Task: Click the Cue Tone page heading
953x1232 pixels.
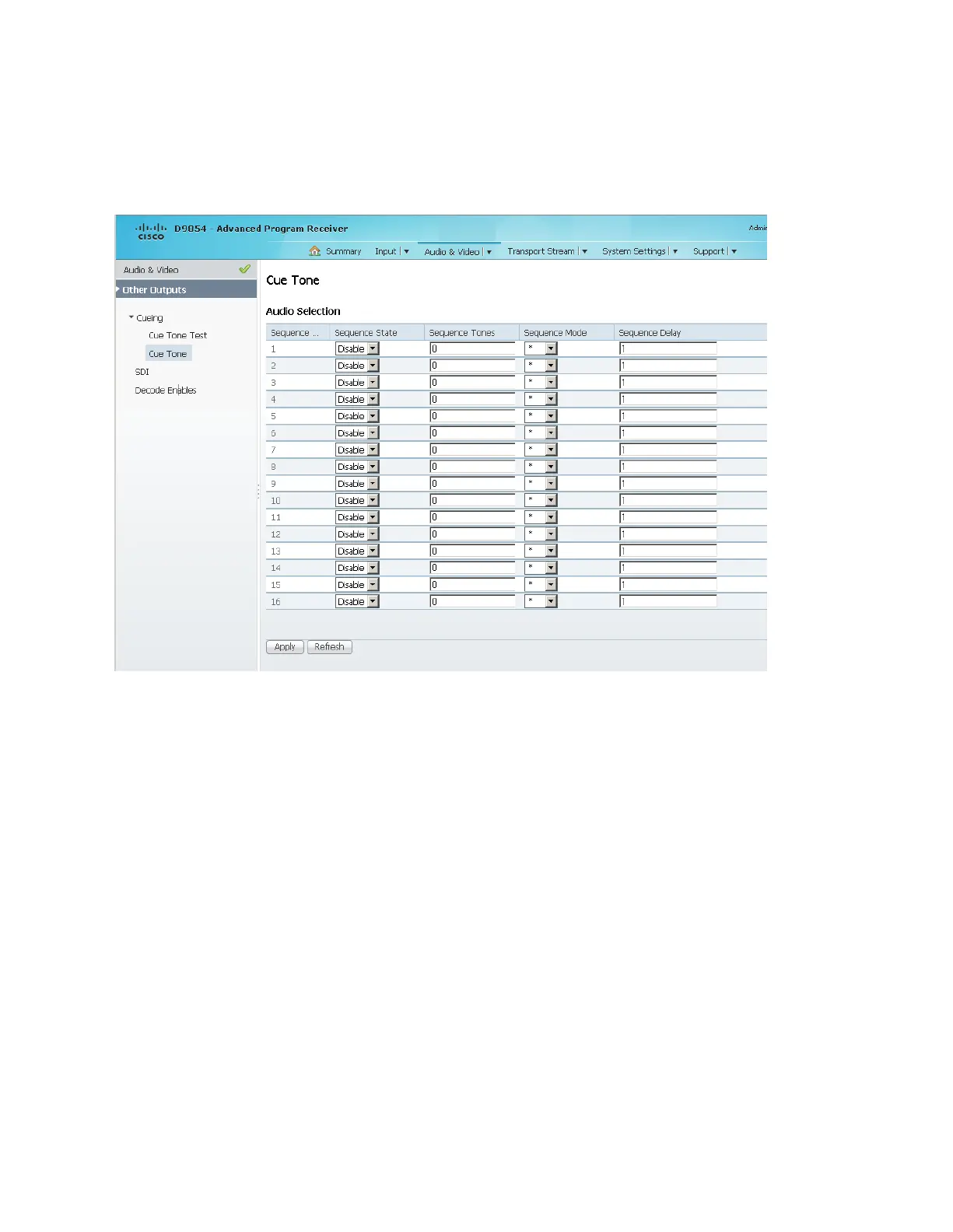Action: point(293,280)
